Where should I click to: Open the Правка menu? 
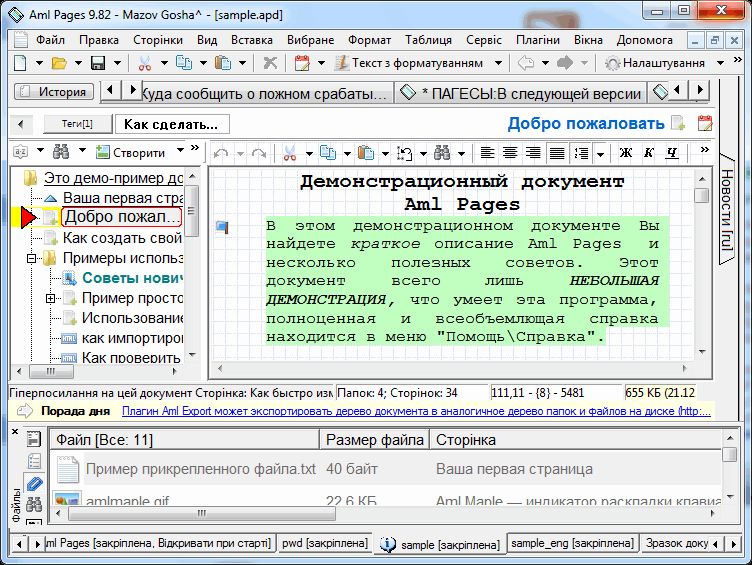pos(99,40)
